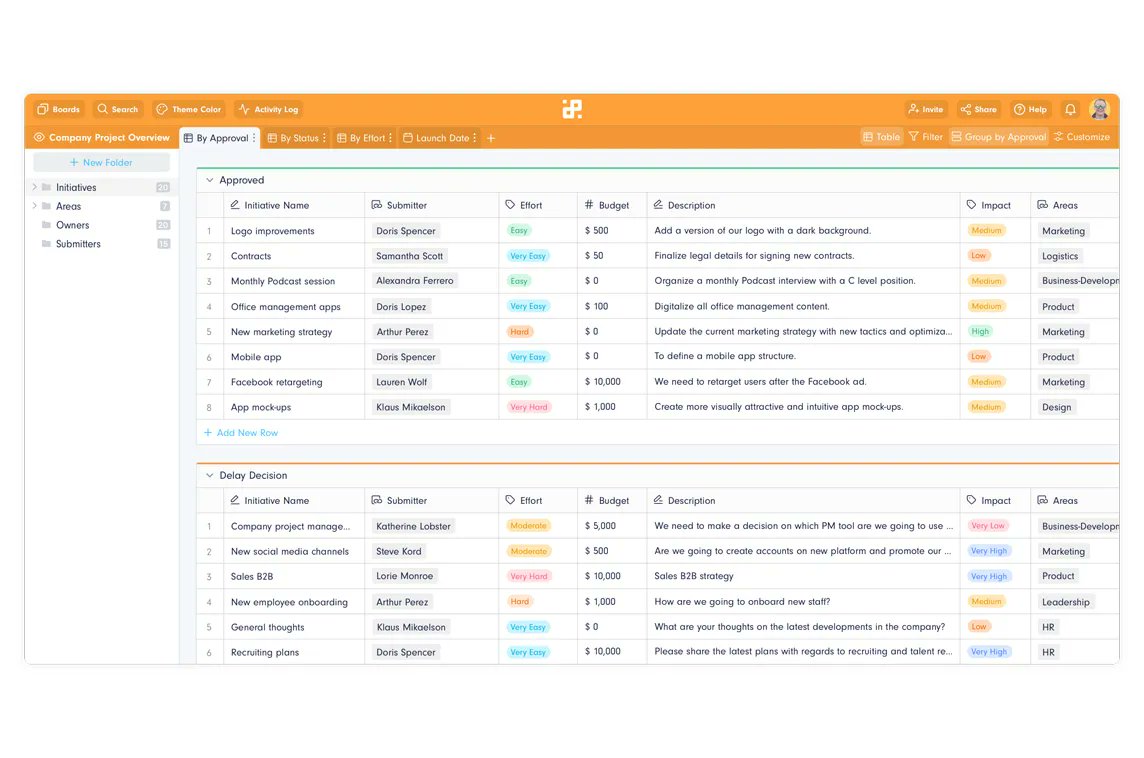Select Easy effort tag for Logo improvements
The height and width of the screenshot is (758, 1144).
[x=519, y=231]
